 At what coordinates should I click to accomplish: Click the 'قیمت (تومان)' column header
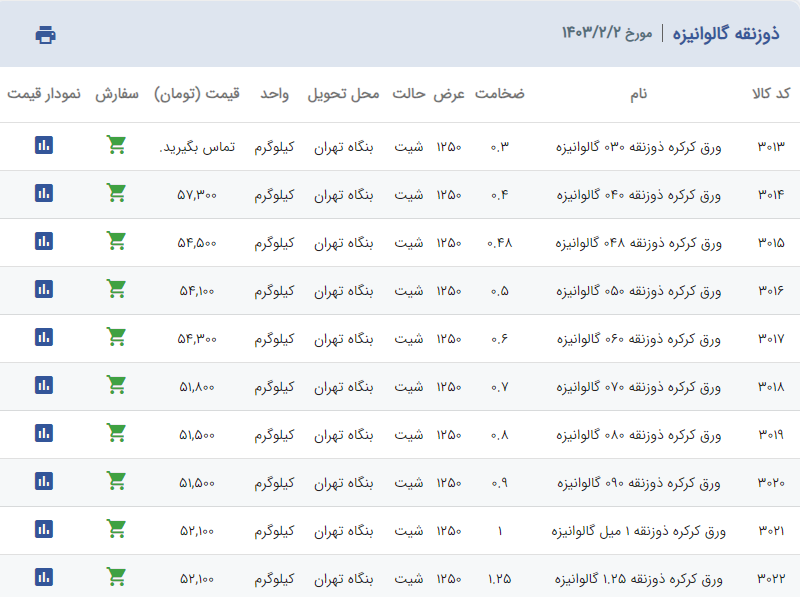coord(197,95)
